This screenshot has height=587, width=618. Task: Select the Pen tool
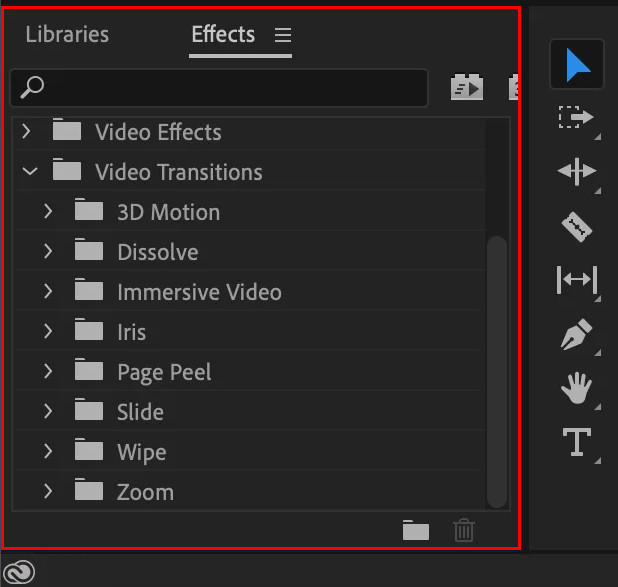click(x=576, y=335)
